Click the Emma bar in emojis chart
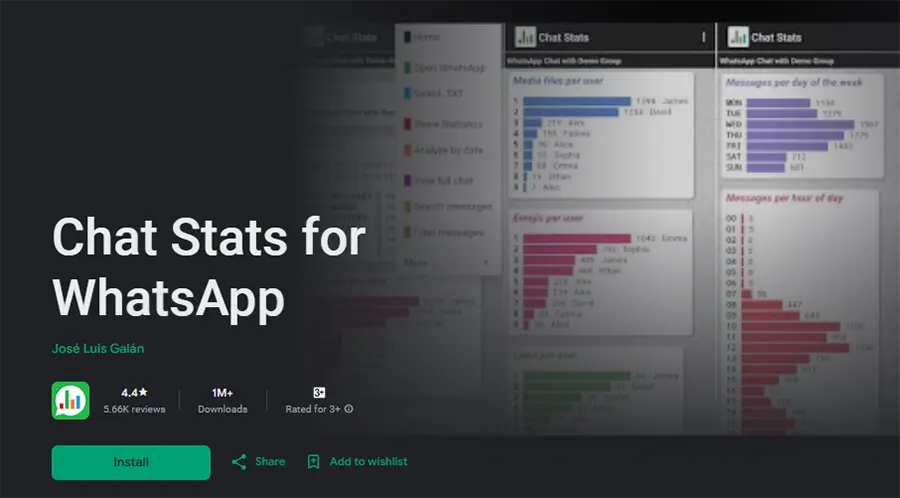 [x=577, y=238]
